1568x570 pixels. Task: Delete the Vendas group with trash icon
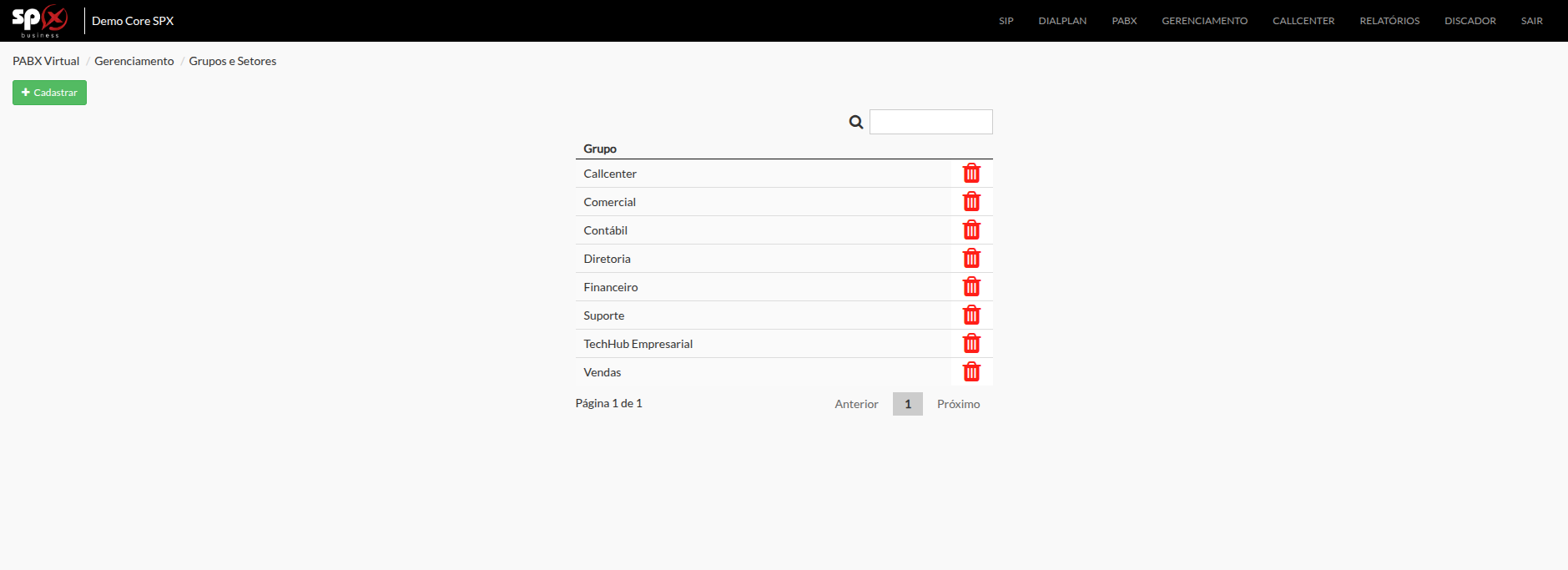point(971,372)
